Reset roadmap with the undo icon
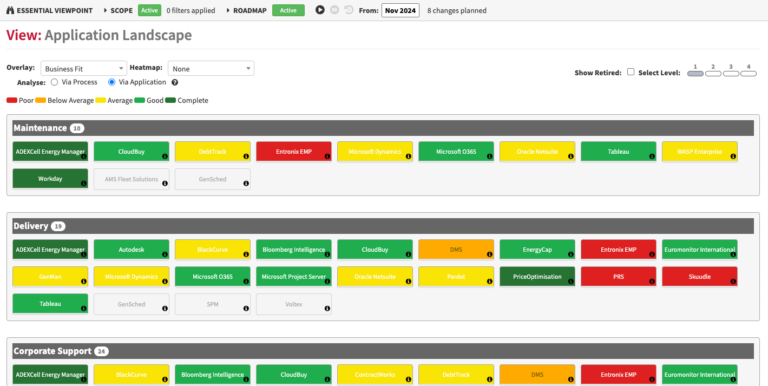 (349, 10)
